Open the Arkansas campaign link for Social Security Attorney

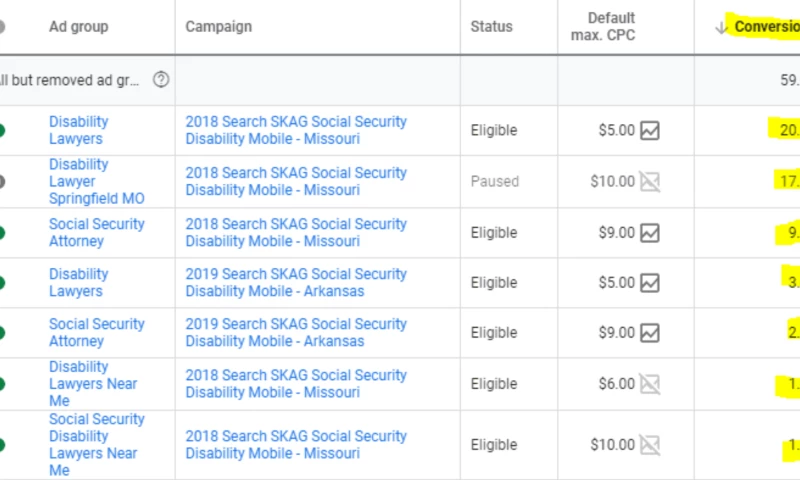coord(296,333)
